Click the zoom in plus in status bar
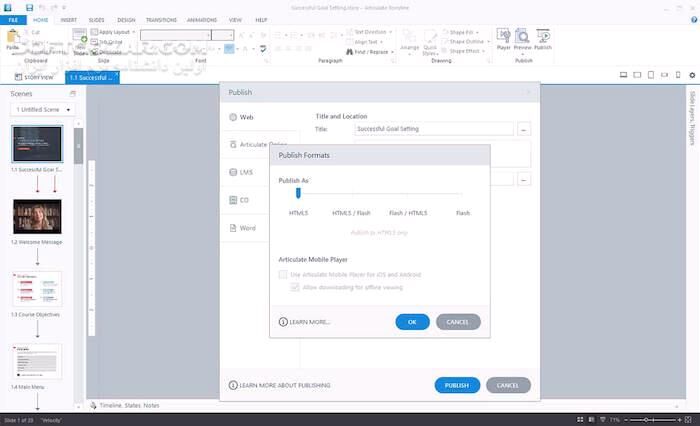 tap(679, 420)
